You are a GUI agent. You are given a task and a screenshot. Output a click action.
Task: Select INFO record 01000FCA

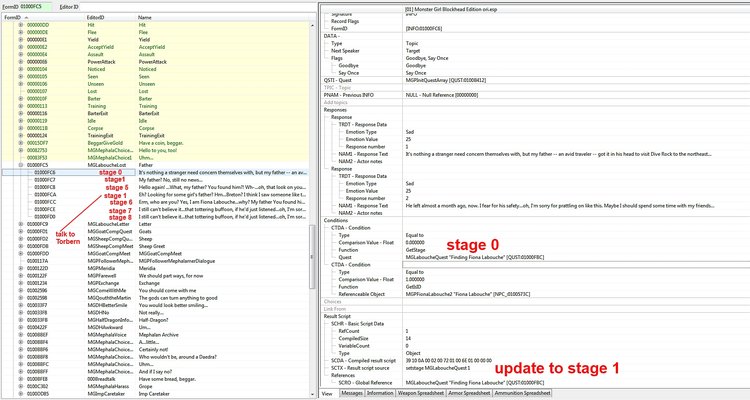[x=155, y=195]
